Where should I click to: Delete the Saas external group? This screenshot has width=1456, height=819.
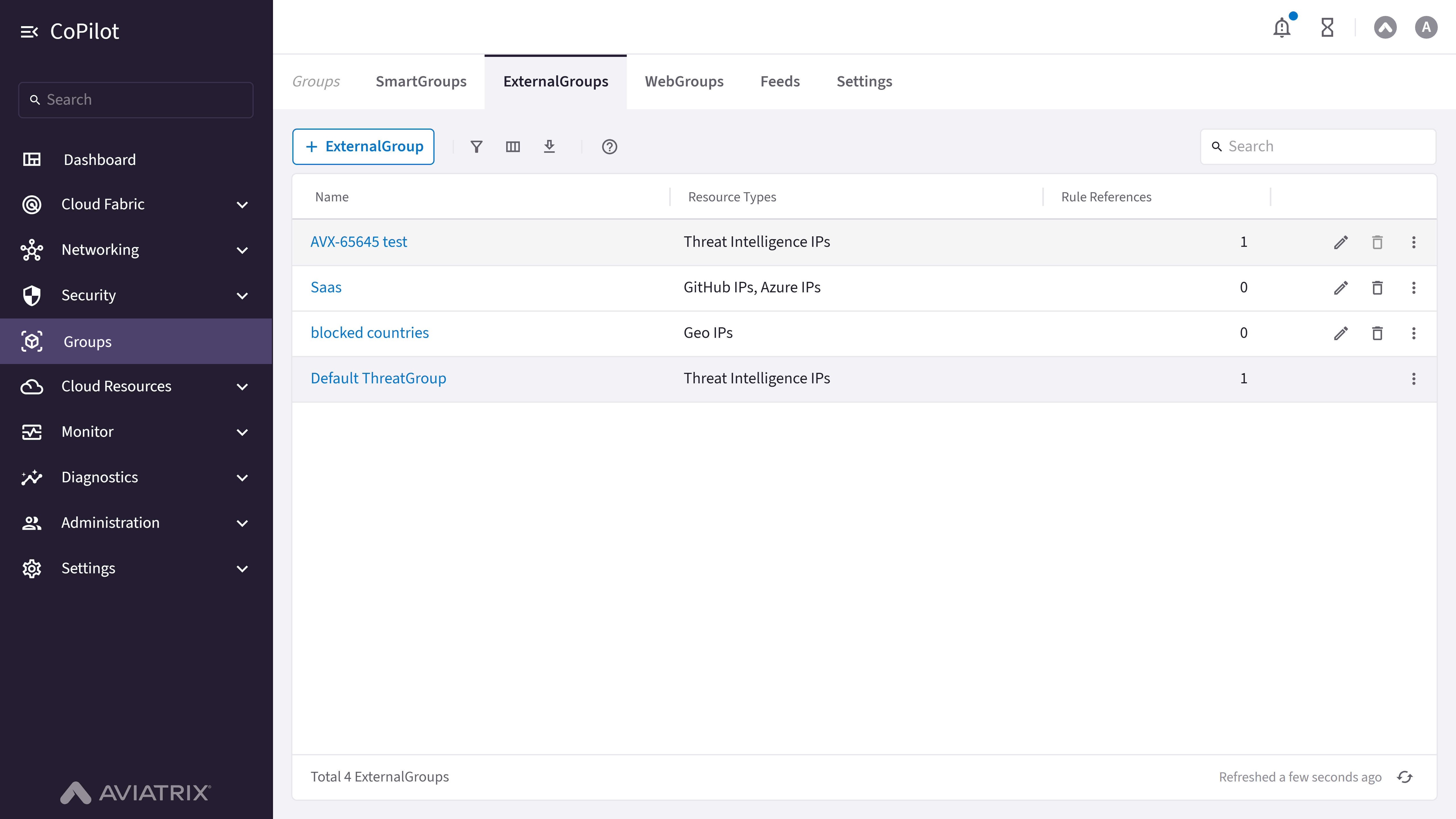coord(1378,288)
